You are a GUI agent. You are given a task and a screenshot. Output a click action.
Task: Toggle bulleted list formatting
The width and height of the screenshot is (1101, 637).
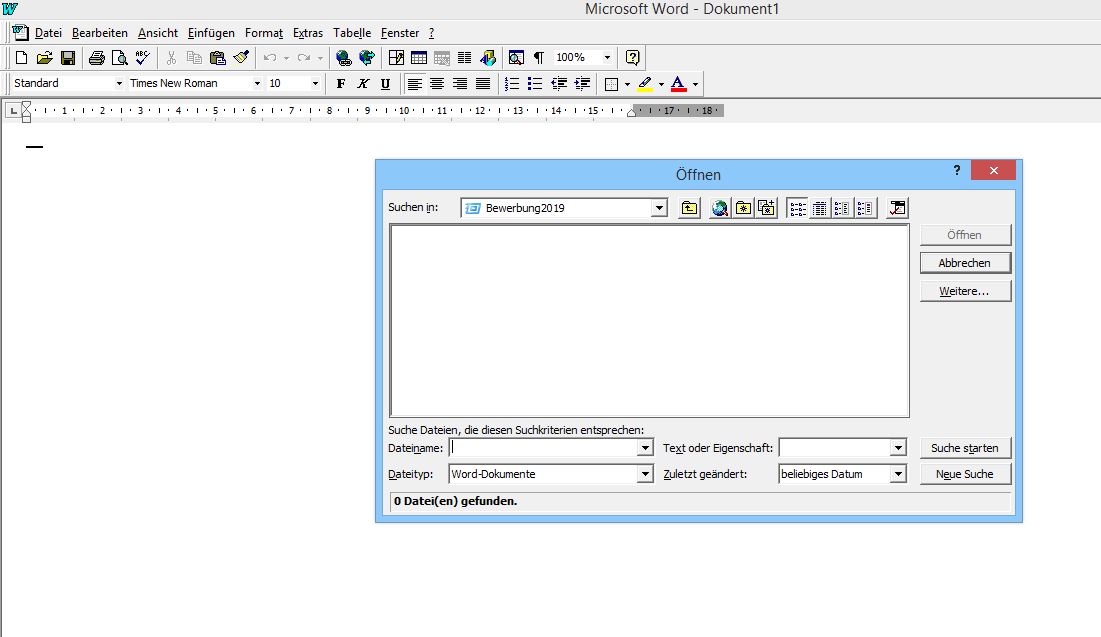[535, 84]
